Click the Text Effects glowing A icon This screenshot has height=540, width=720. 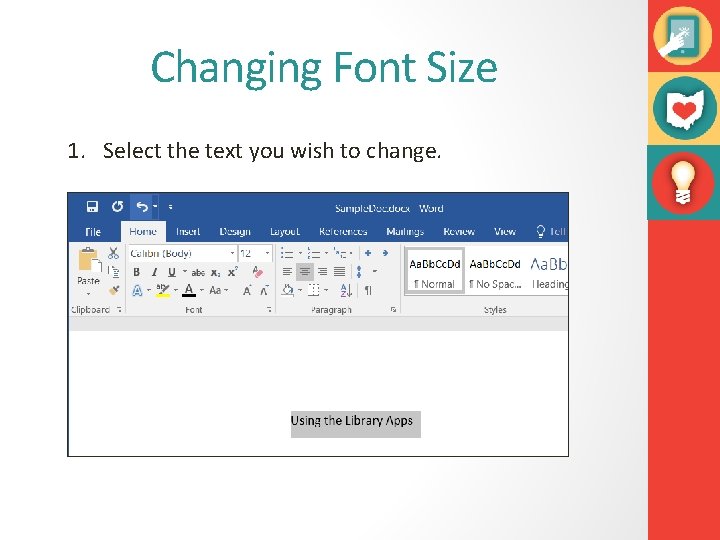[x=137, y=290]
